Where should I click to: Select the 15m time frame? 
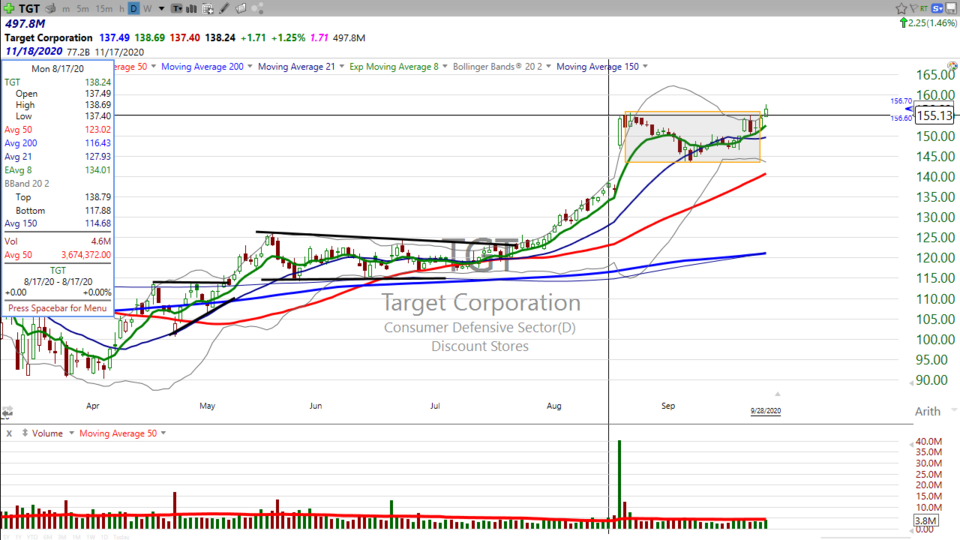[104, 9]
